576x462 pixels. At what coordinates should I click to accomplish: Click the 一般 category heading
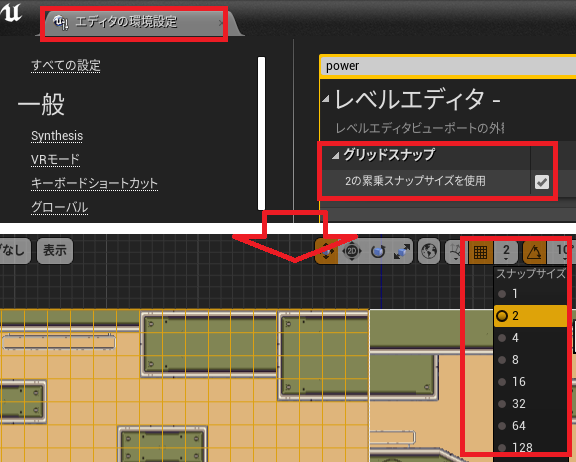(42, 104)
